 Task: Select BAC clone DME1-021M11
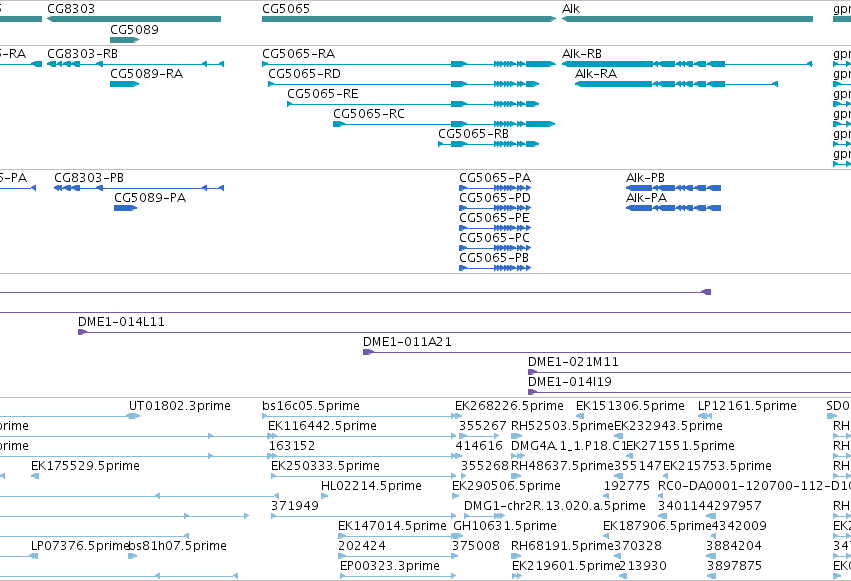[573, 362]
